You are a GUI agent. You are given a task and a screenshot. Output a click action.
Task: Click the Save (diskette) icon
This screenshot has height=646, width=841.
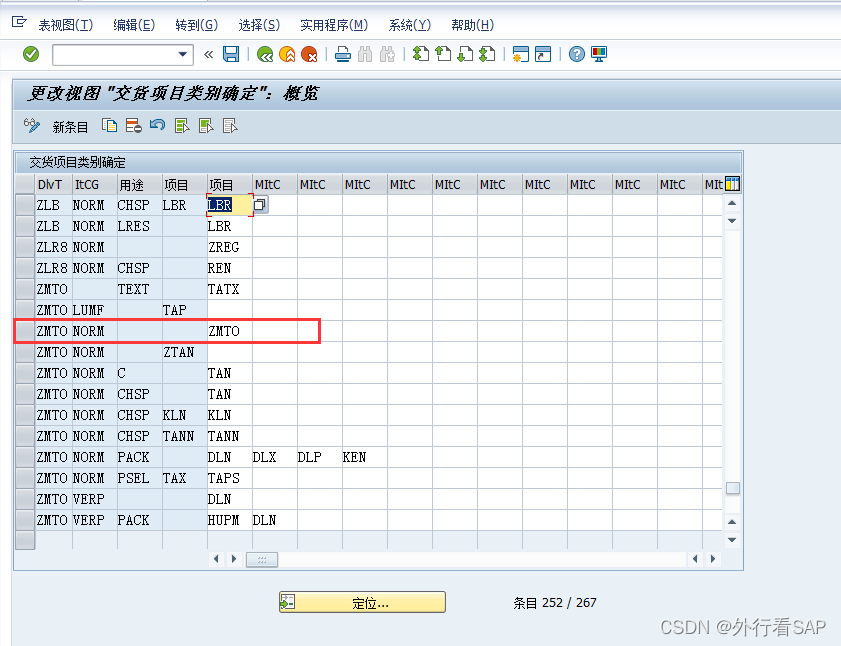tap(231, 54)
